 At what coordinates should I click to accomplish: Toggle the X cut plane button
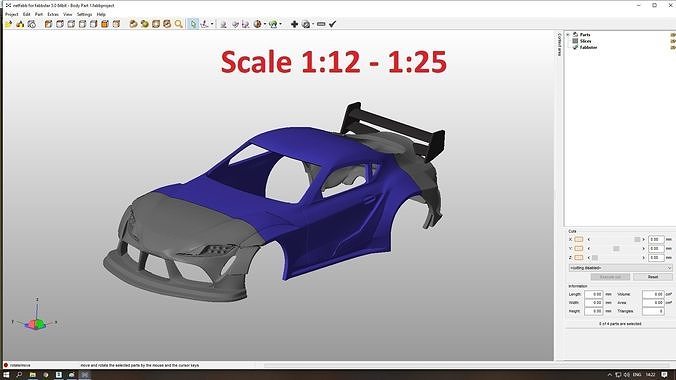(x=579, y=239)
